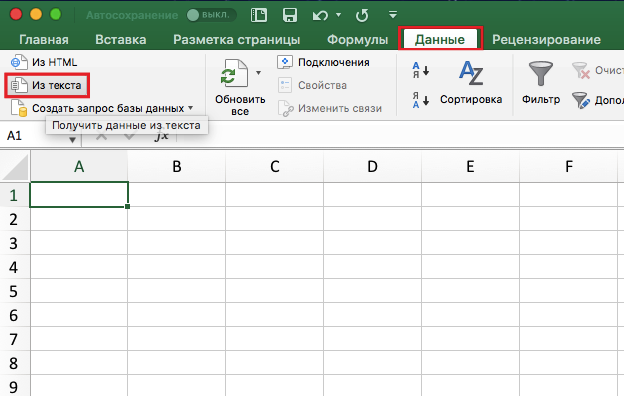This screenshot has width=624, height=396.
Task: Expand the Undo history dropdown arrow
Action: tap(339, 15)
